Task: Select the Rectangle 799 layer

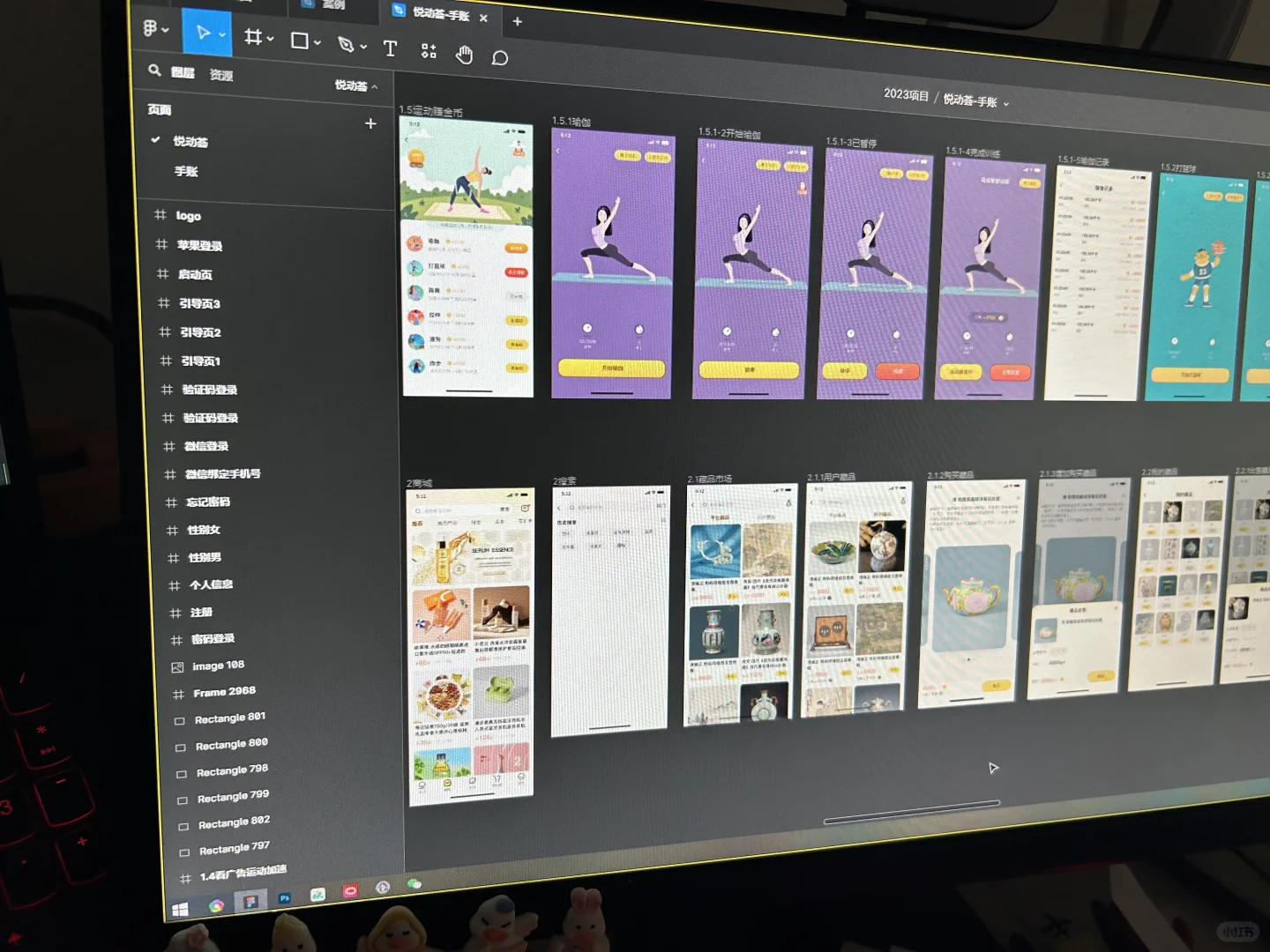Action: (x=234, y=796)
